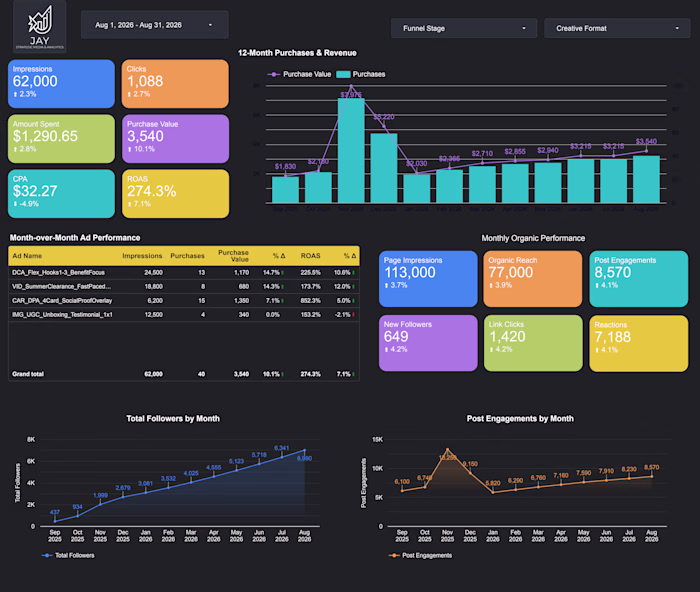Click the 6,100 engagements data label
The width and height of the screenshot is (700, 592).
(402, 482)
